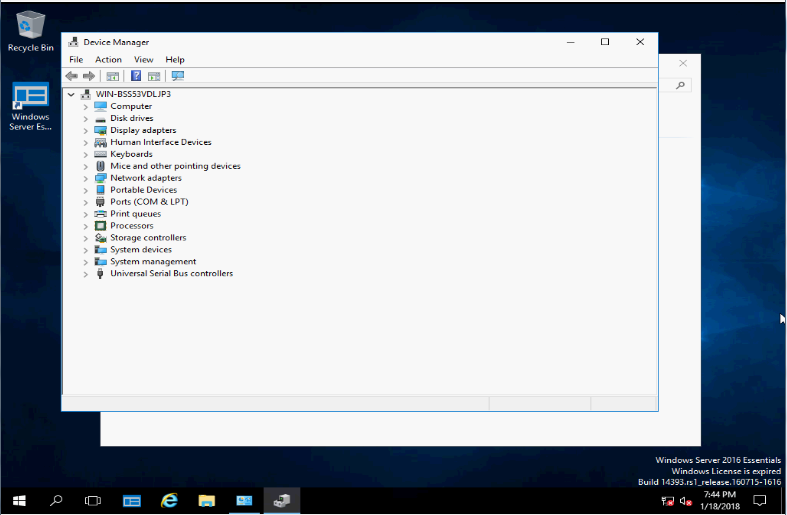Viewport: 787px width, 515px height.
Task: Click the blue Help toolbar icon
Action: (136, 76)
